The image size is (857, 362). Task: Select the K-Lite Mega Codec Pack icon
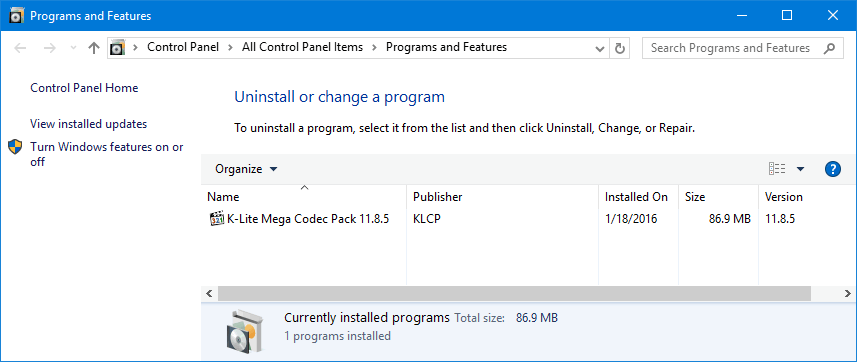[x=218, y=219]
